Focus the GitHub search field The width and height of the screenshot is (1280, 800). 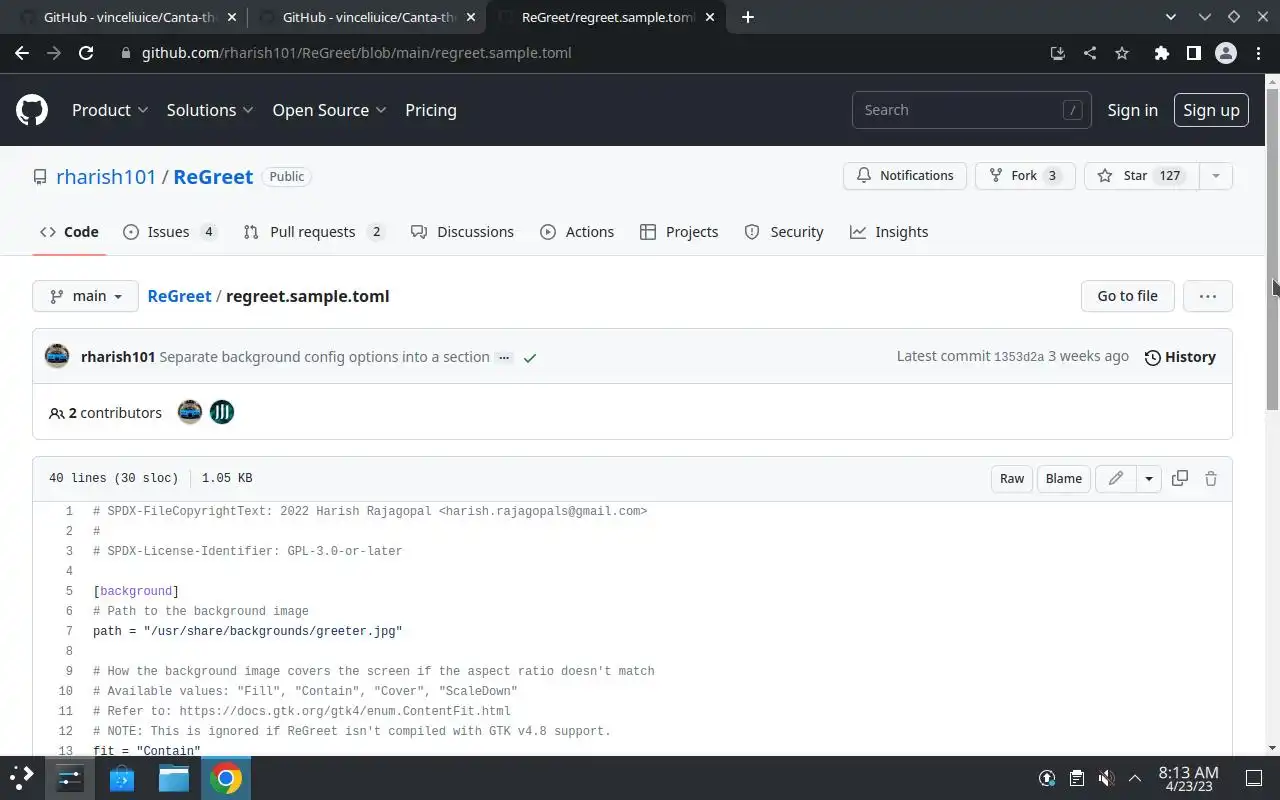click(x=960, y=110)
